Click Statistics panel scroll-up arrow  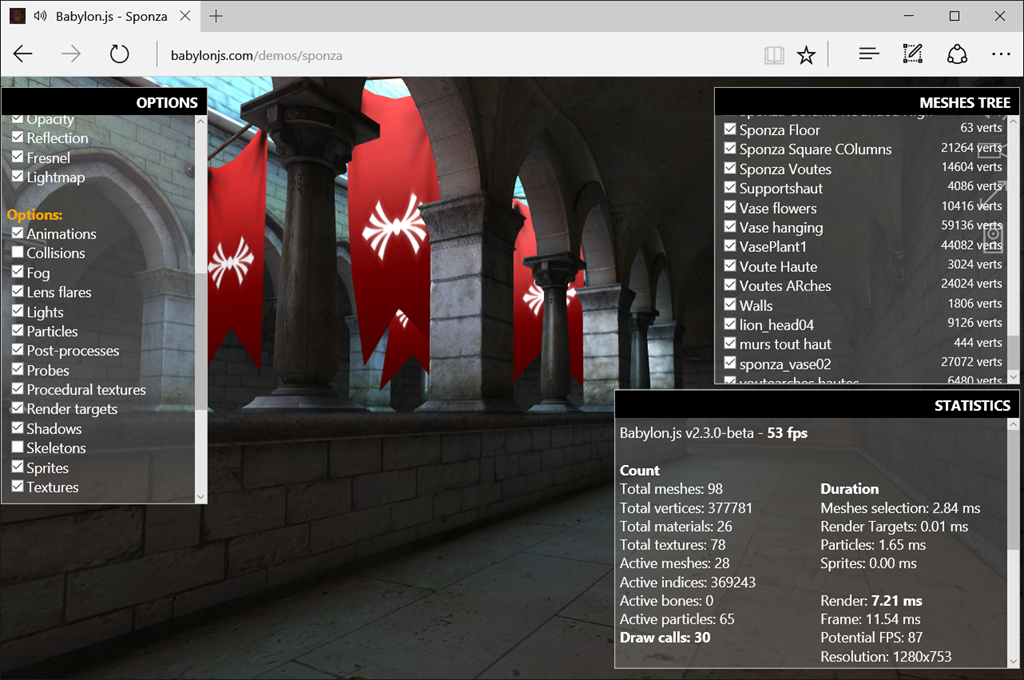[x=1013, y=425]
